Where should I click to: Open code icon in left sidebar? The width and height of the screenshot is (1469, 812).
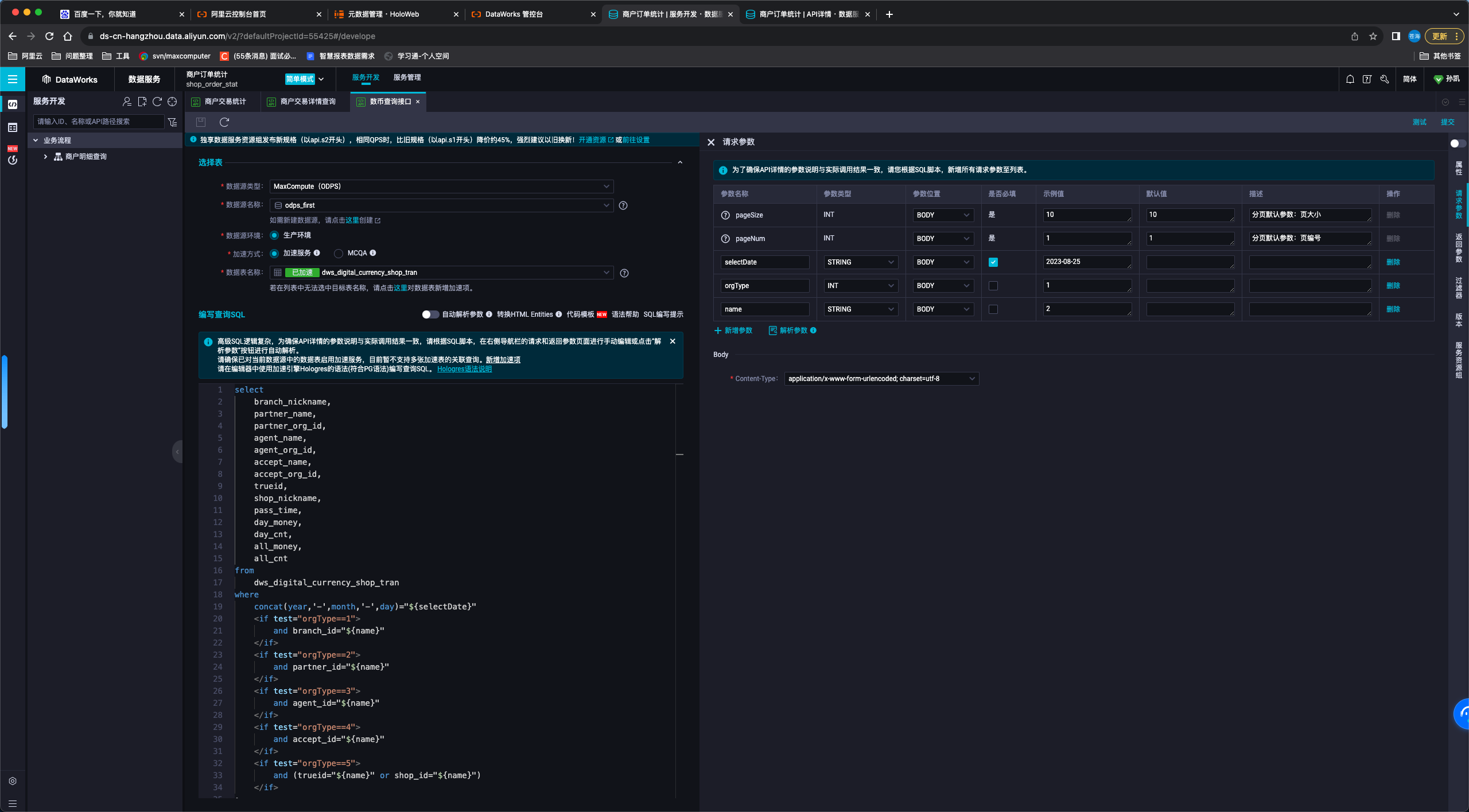click(13, 104)
